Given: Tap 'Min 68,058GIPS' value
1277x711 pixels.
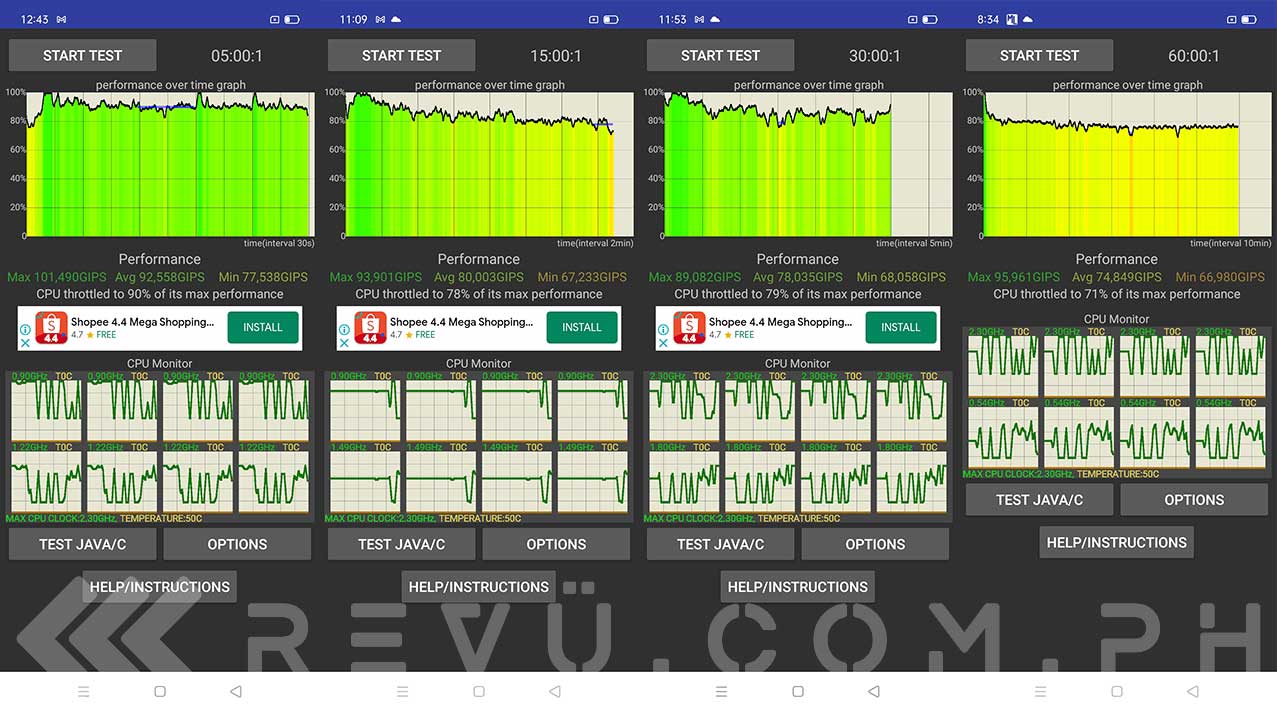Looking at the screenshot, I should pyautogui.click(x=901, y=277).
